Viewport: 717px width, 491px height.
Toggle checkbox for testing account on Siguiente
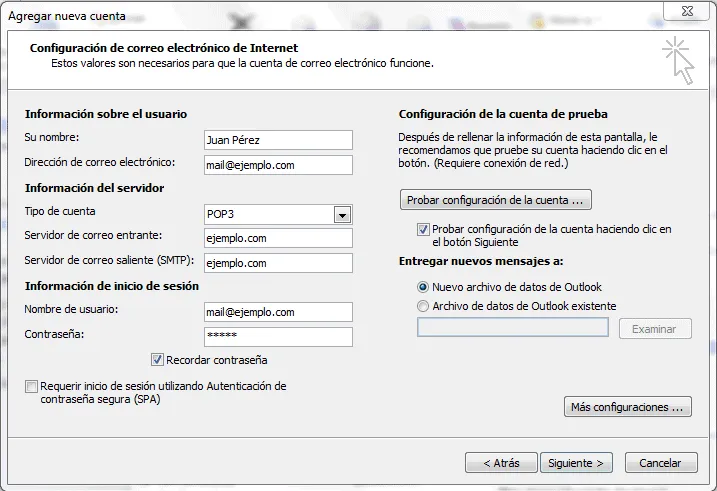click(x=423, y=230)
